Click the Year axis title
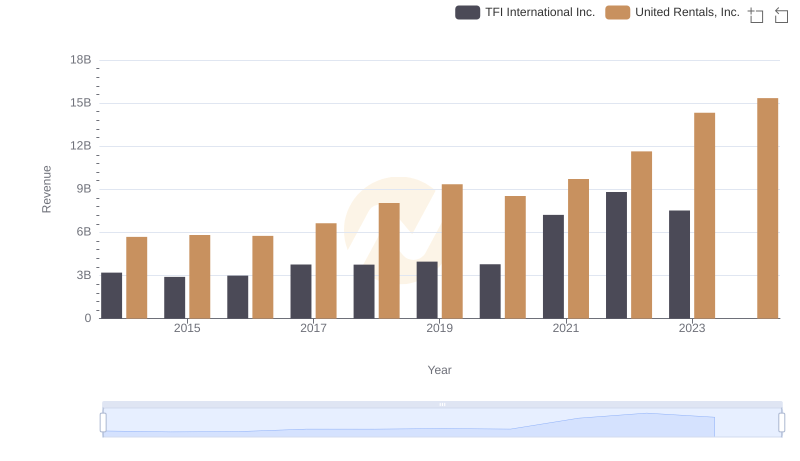This screenshot has width=800, height=461. 439,370
